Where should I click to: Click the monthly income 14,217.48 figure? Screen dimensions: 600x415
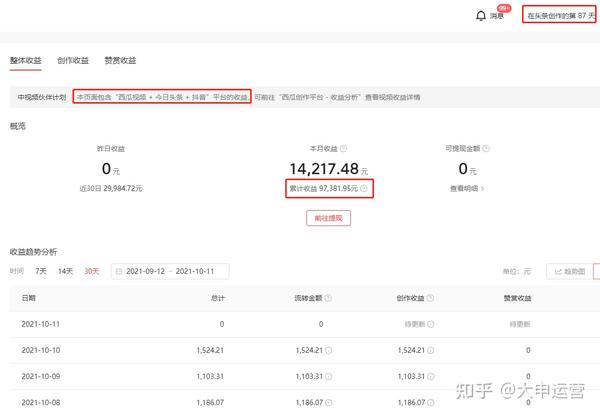[324, 169]
